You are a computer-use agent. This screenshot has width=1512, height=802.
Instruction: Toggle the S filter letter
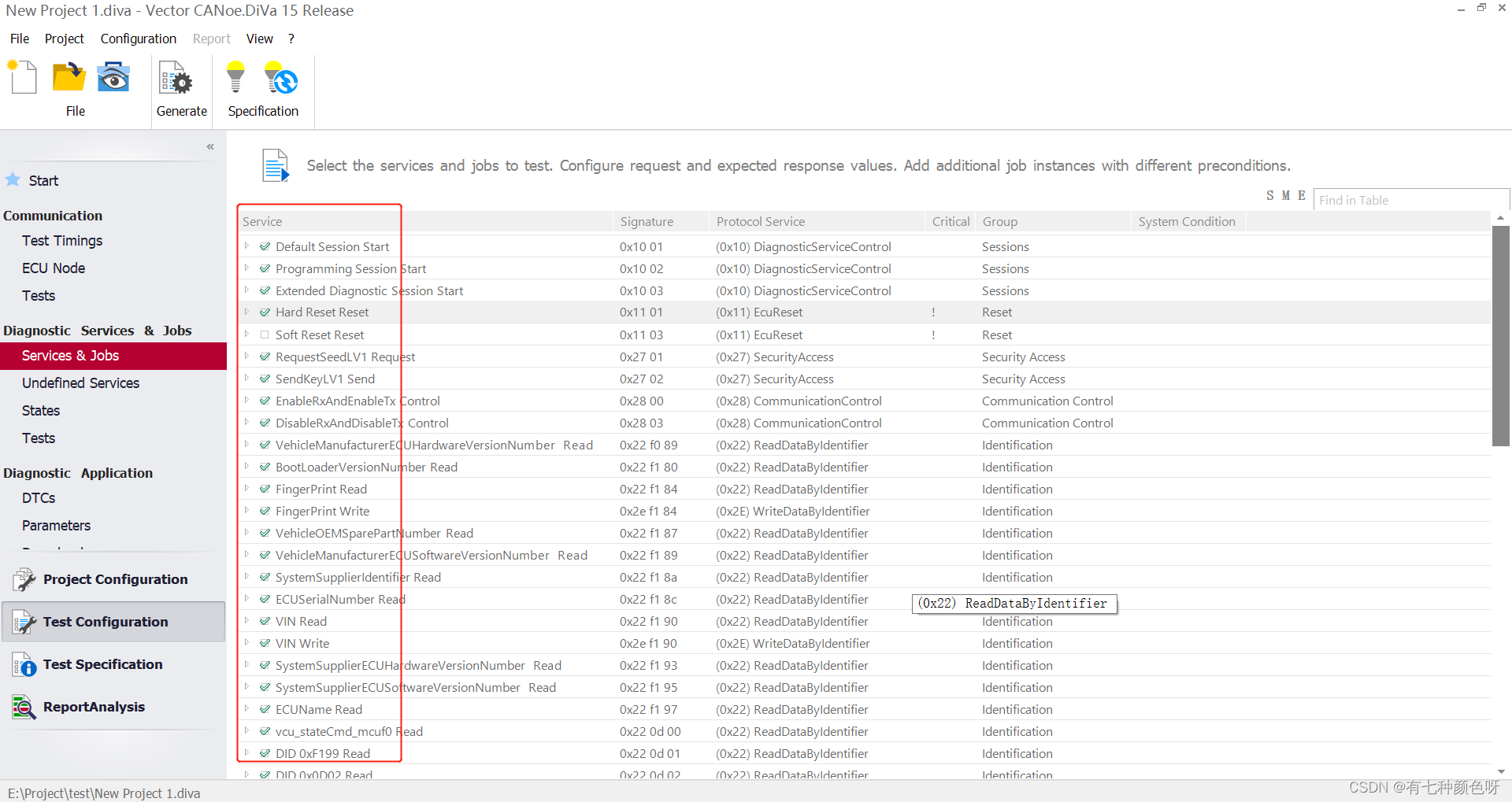(1269, 195)
